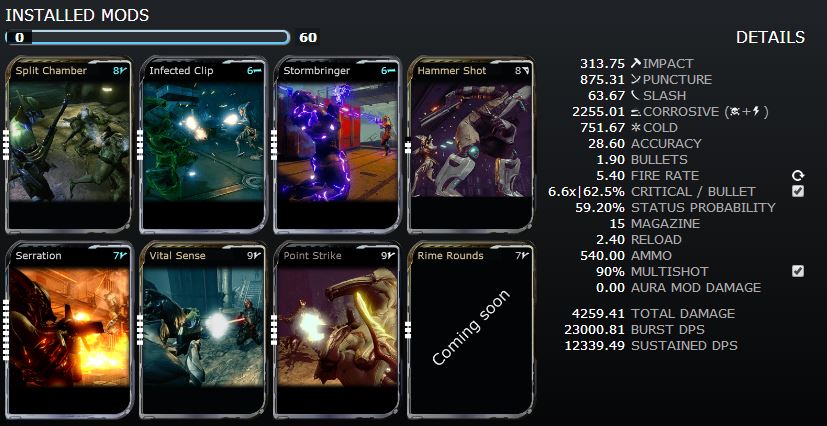Click the Rime Rounds rank pips
The image size is (827, 426).
[408, 330]
